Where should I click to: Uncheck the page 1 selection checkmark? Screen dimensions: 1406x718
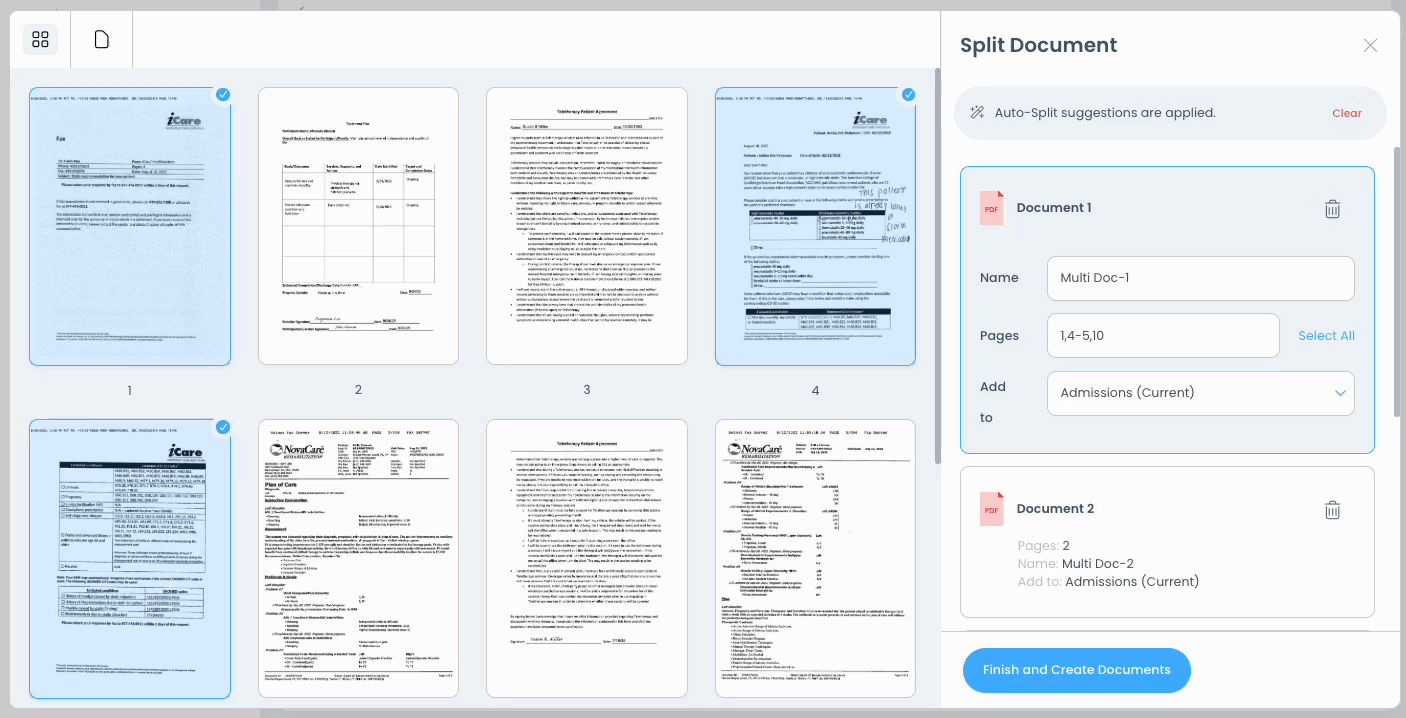223,95
